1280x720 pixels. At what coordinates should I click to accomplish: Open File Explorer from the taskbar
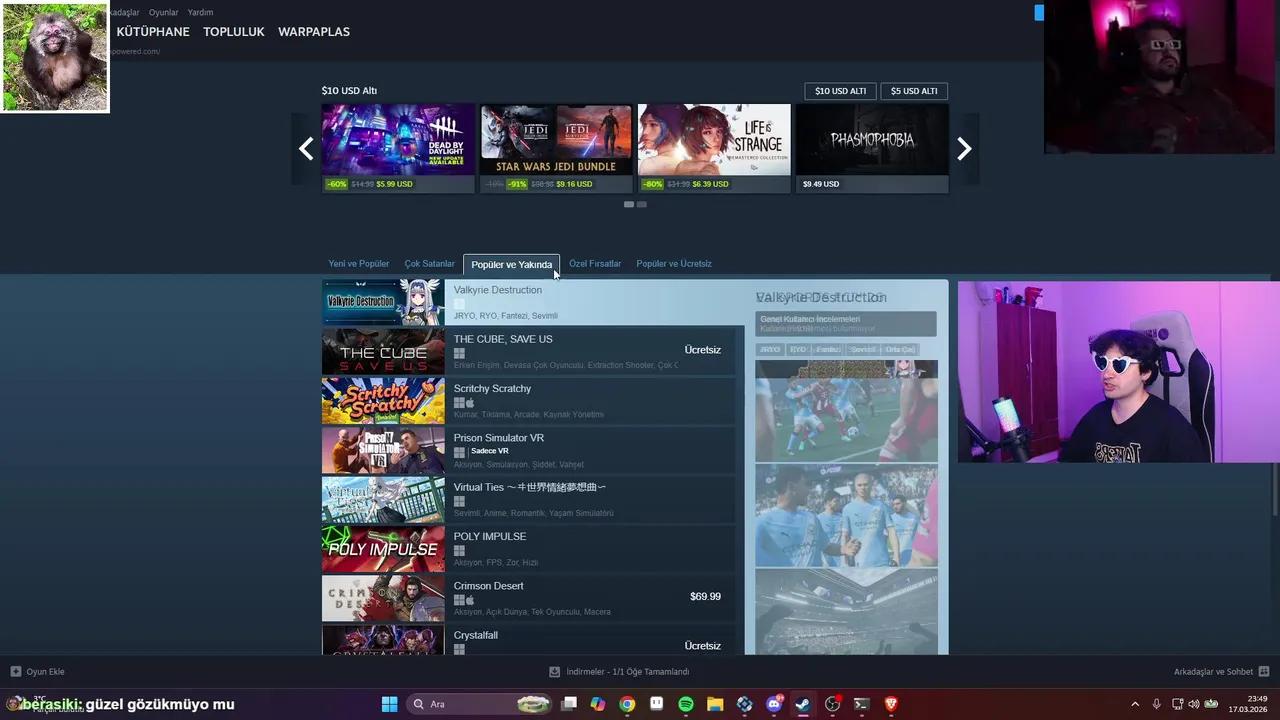pyautogui.click(x=715, y=704)
